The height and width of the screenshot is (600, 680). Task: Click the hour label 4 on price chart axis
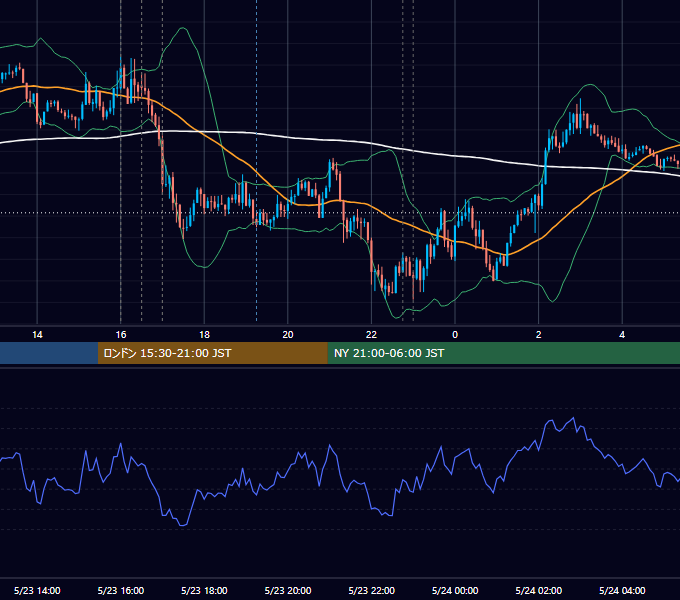pos(622,335)
